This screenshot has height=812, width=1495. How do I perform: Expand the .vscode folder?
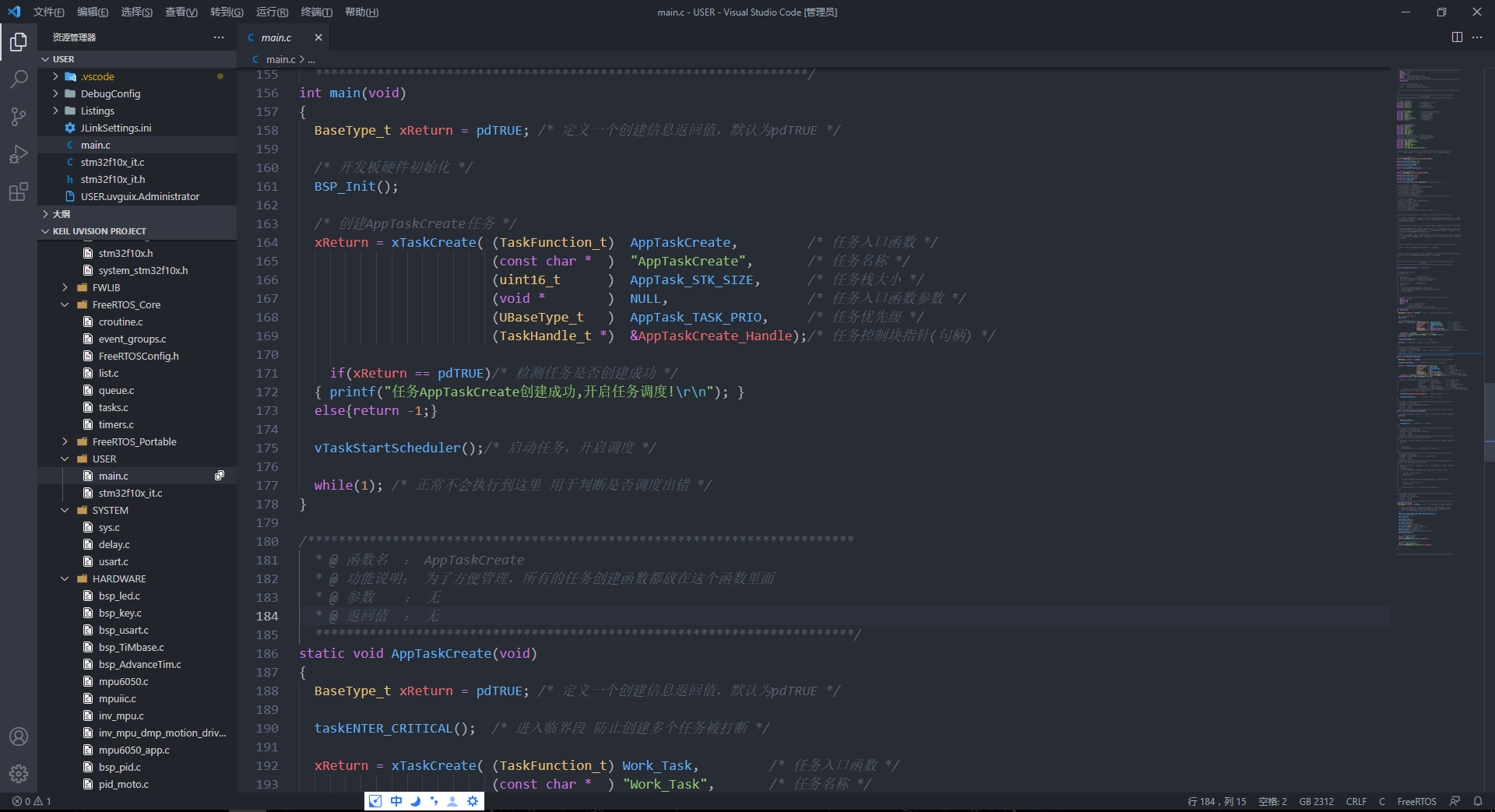click(x=55, y=76)
